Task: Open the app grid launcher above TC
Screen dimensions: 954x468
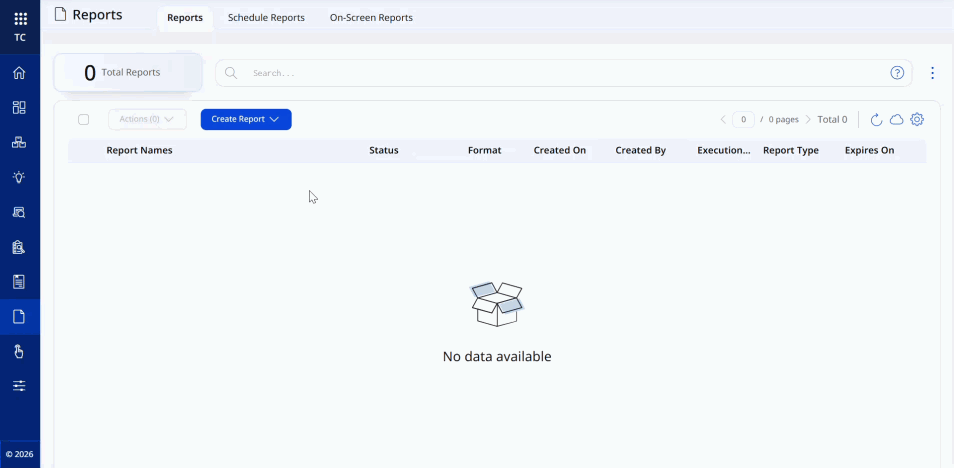Action: 20,19
